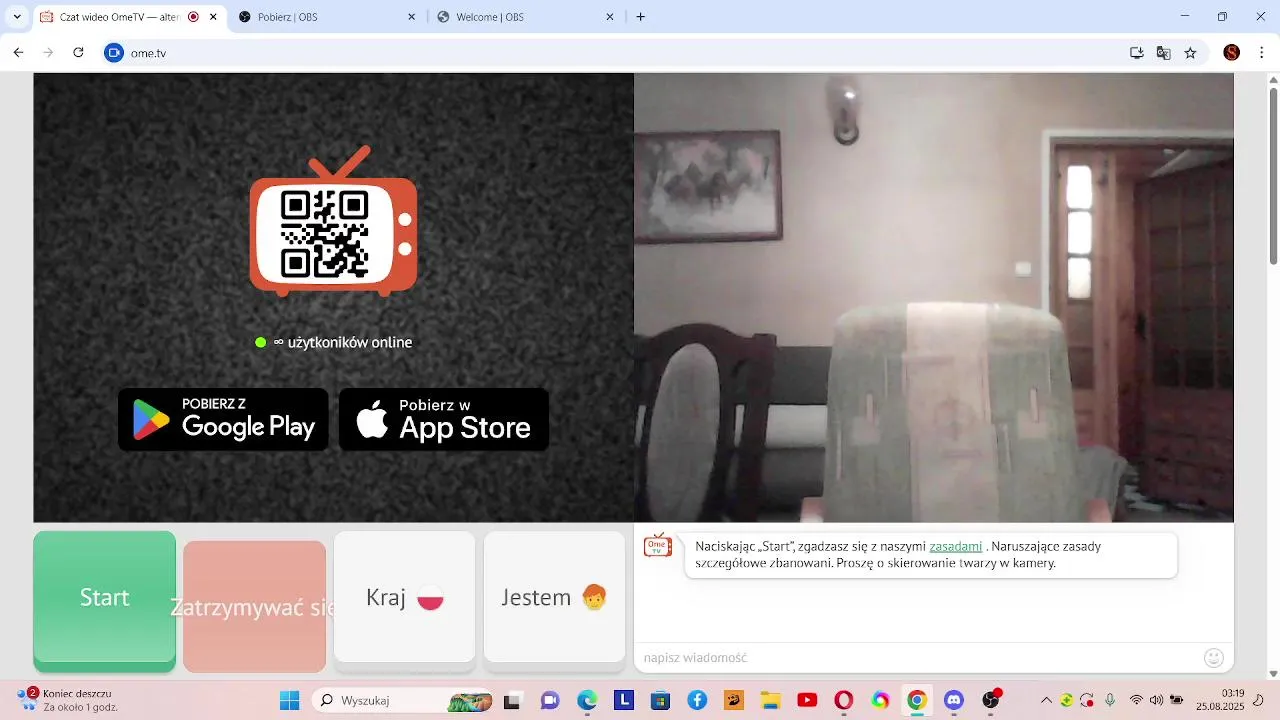Open File Explorer from the taskbar
Image resolution: width=1280 pixels, height=720 pixels.
tap(770, 701)
